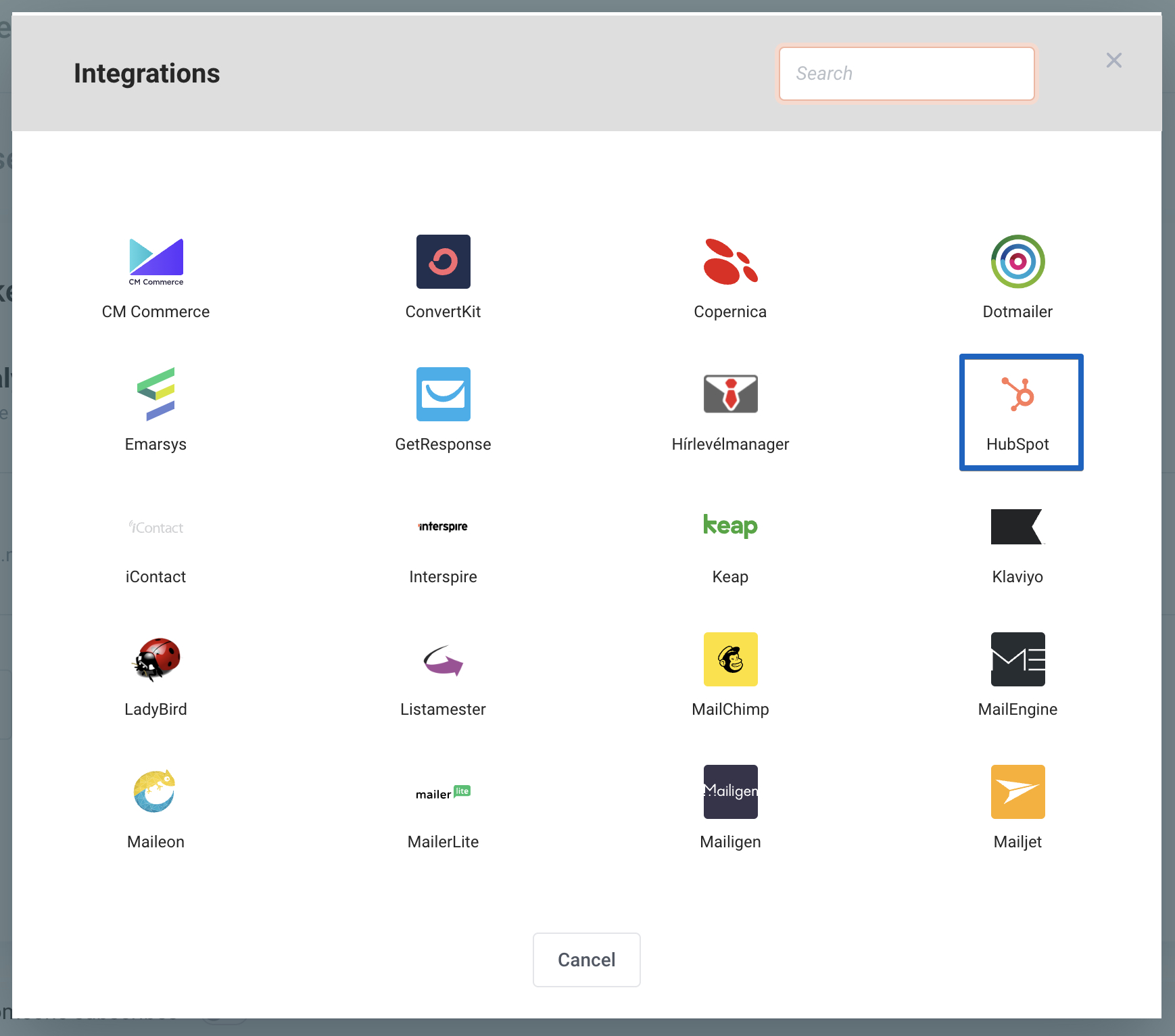Select the Klaviyo flag icon
The width and height of the screenshot is (1175, 1036).
1017,527
